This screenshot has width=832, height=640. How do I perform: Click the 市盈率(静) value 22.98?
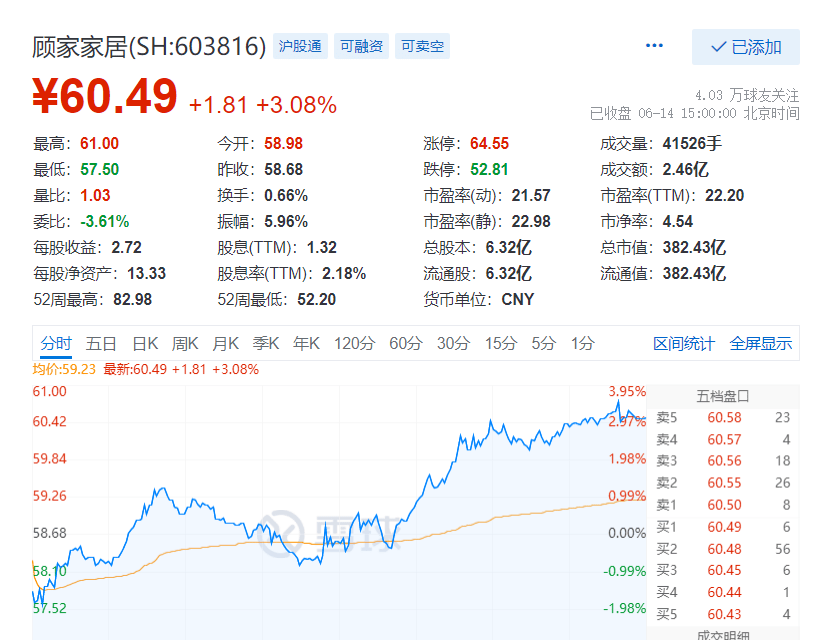531,222
